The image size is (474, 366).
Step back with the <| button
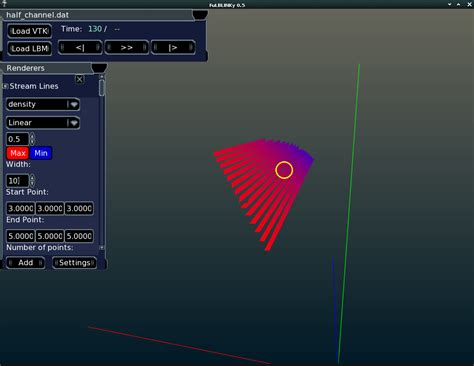pyautogui.click(x=80, y=47)
